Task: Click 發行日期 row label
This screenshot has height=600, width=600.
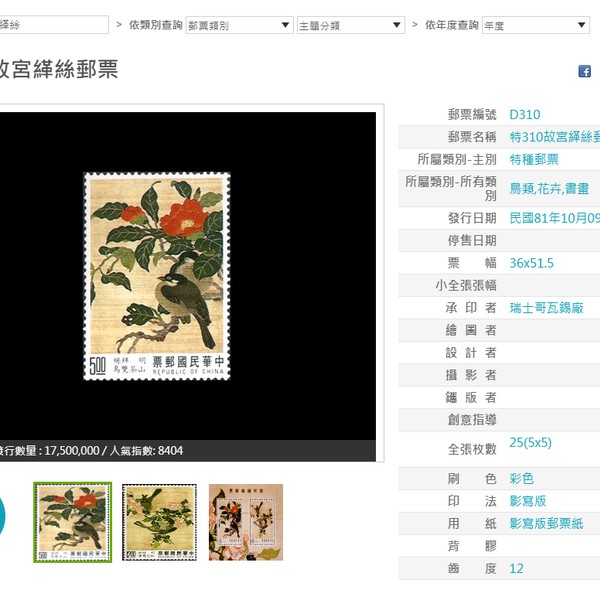Action: 472,218
